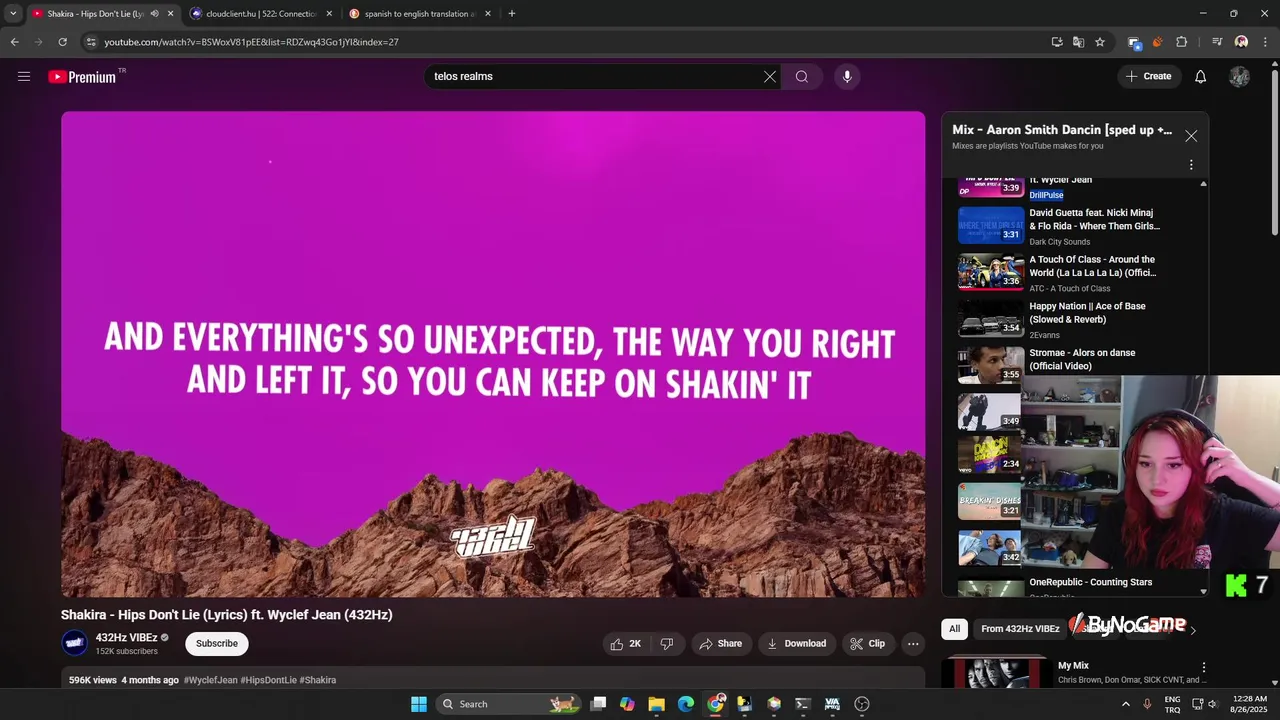Share the video
Screen dimensions: 1280x720
click(720, 644)
